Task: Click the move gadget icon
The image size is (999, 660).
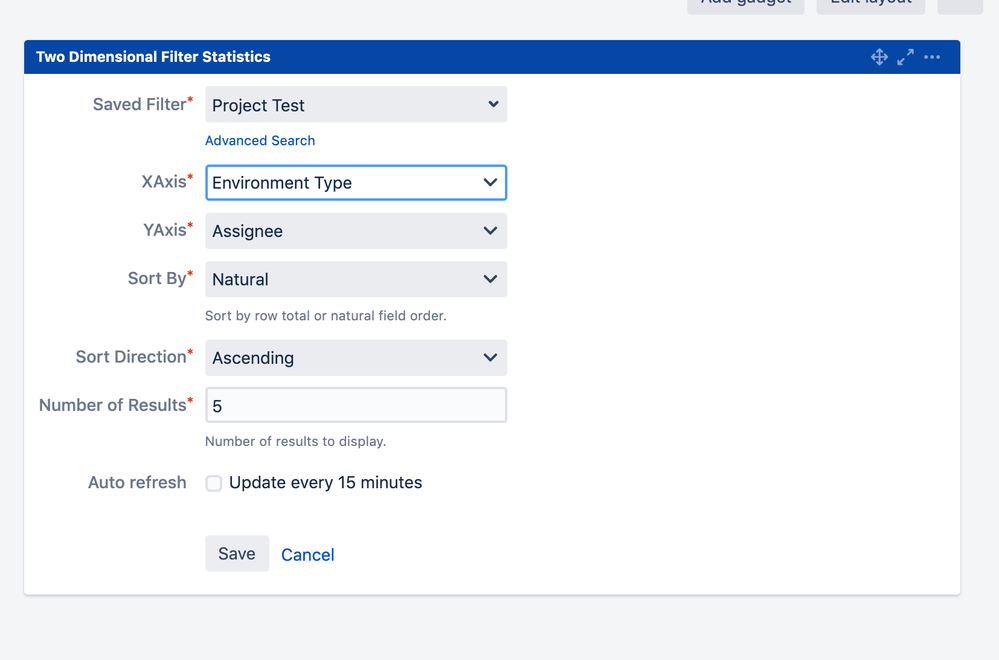Action: [879, 57]
